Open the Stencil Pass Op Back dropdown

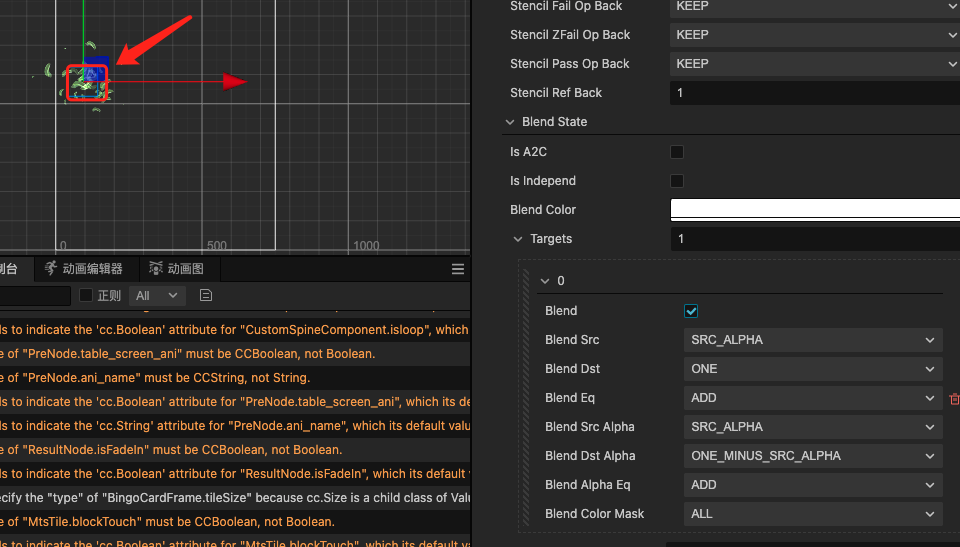click(814, 64)
